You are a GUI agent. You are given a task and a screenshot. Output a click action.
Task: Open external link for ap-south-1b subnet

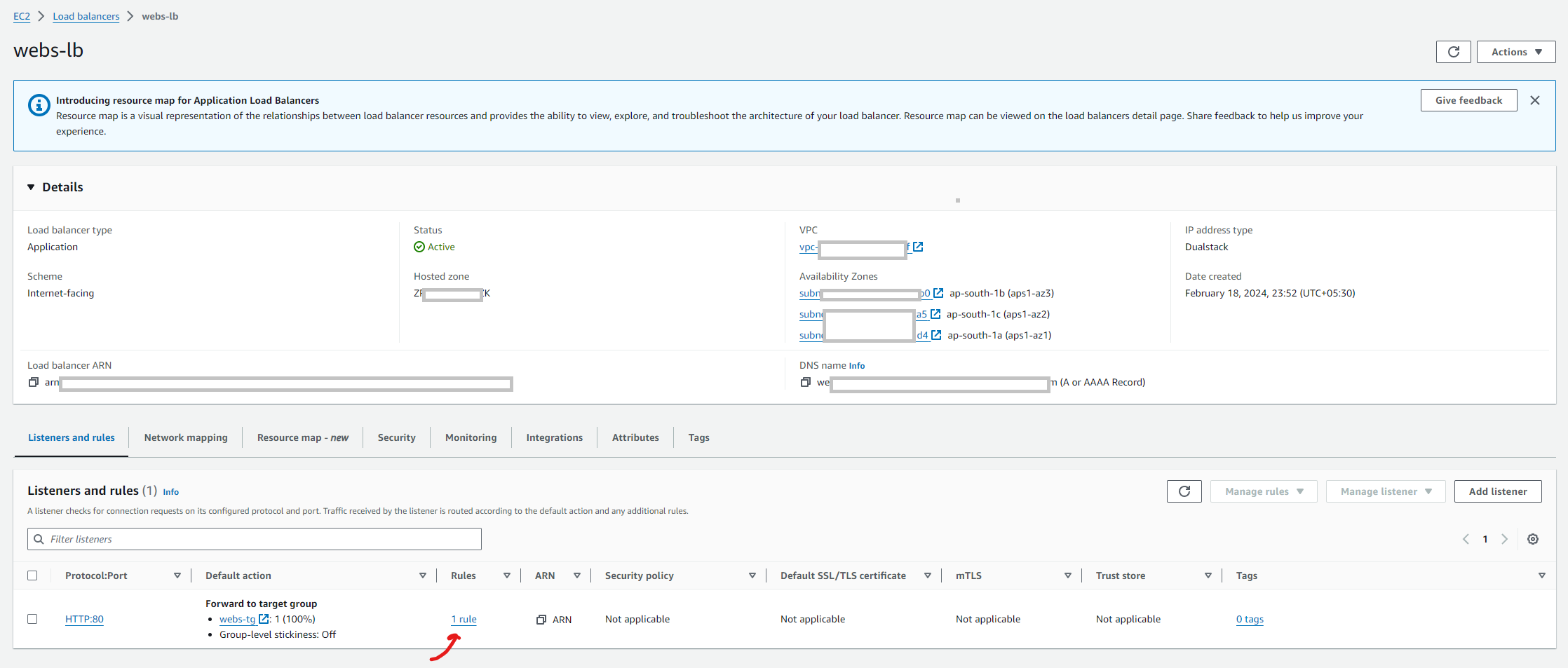click(938, 293)
